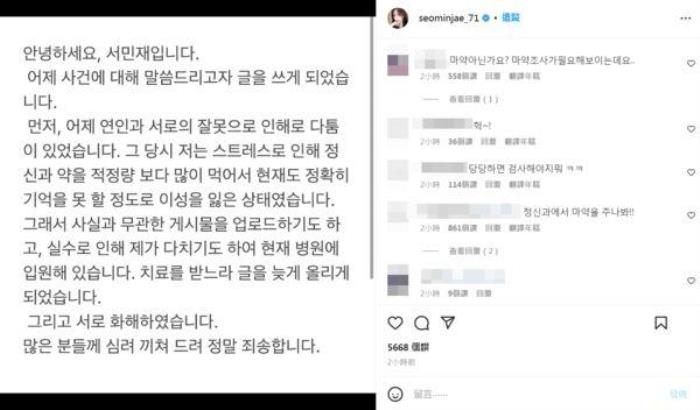Open seominjae_71 username link
The image size is (700, 410).
point(448,18)
